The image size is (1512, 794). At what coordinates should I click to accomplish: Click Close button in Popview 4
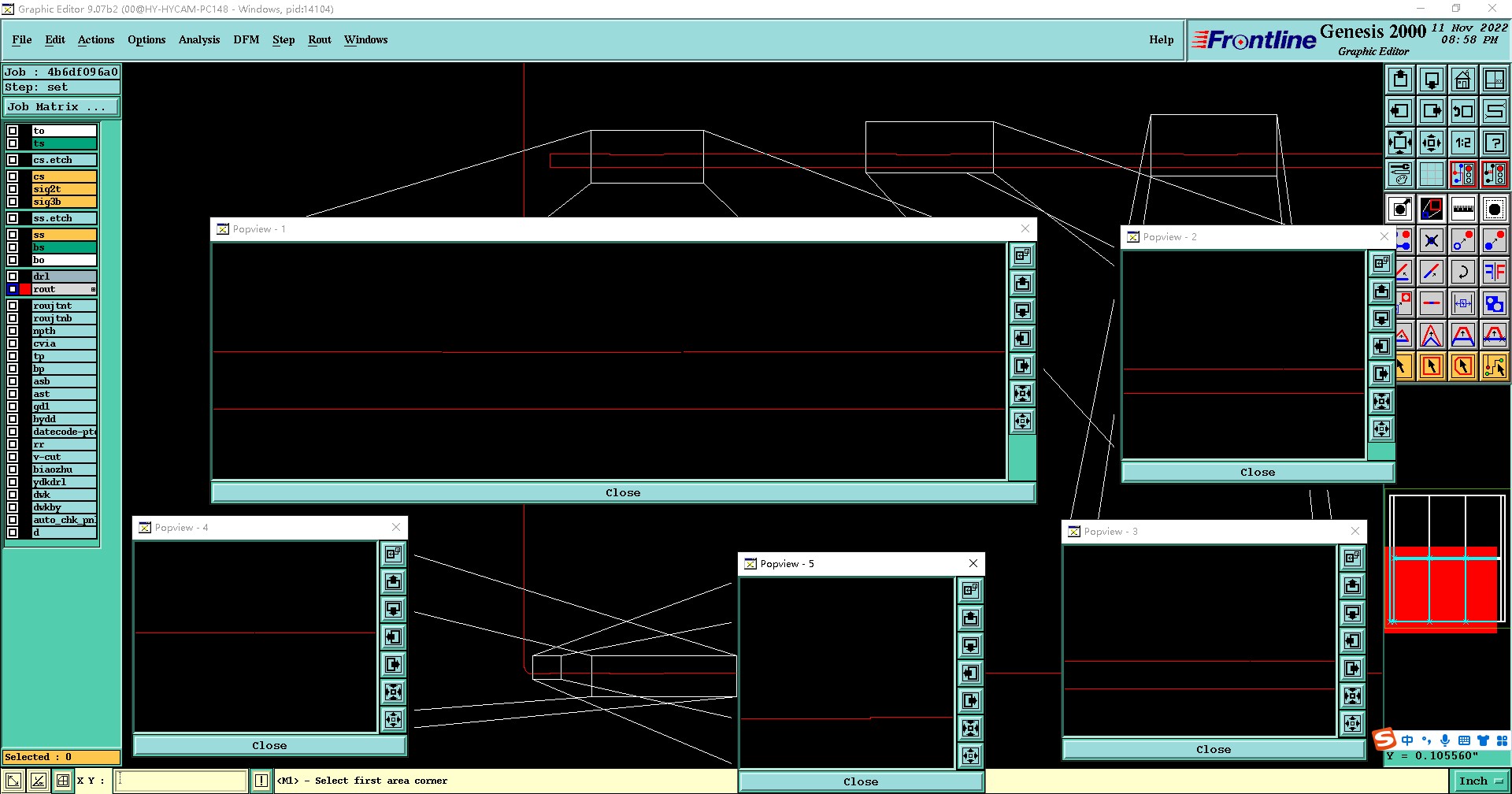[269, 745]
